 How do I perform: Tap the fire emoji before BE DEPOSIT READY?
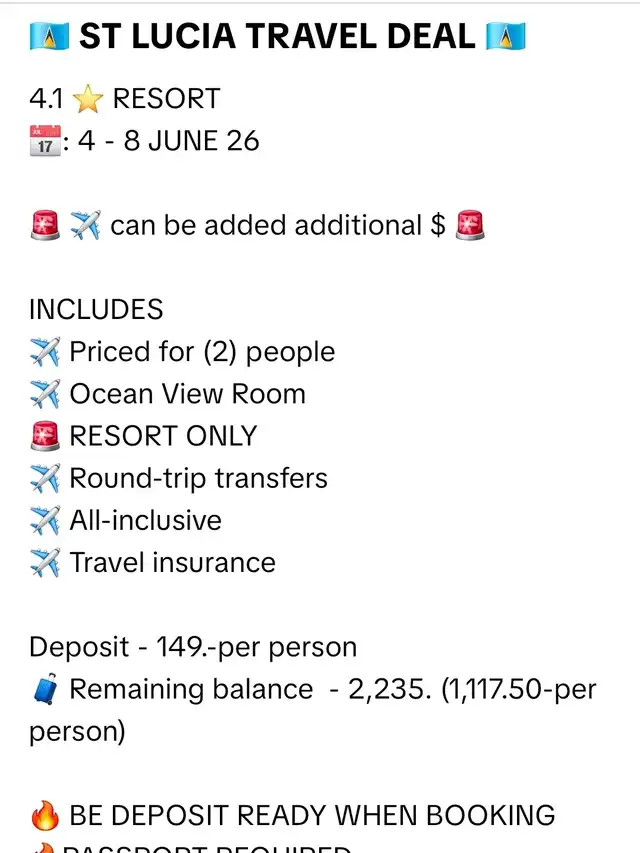[45, 815]
